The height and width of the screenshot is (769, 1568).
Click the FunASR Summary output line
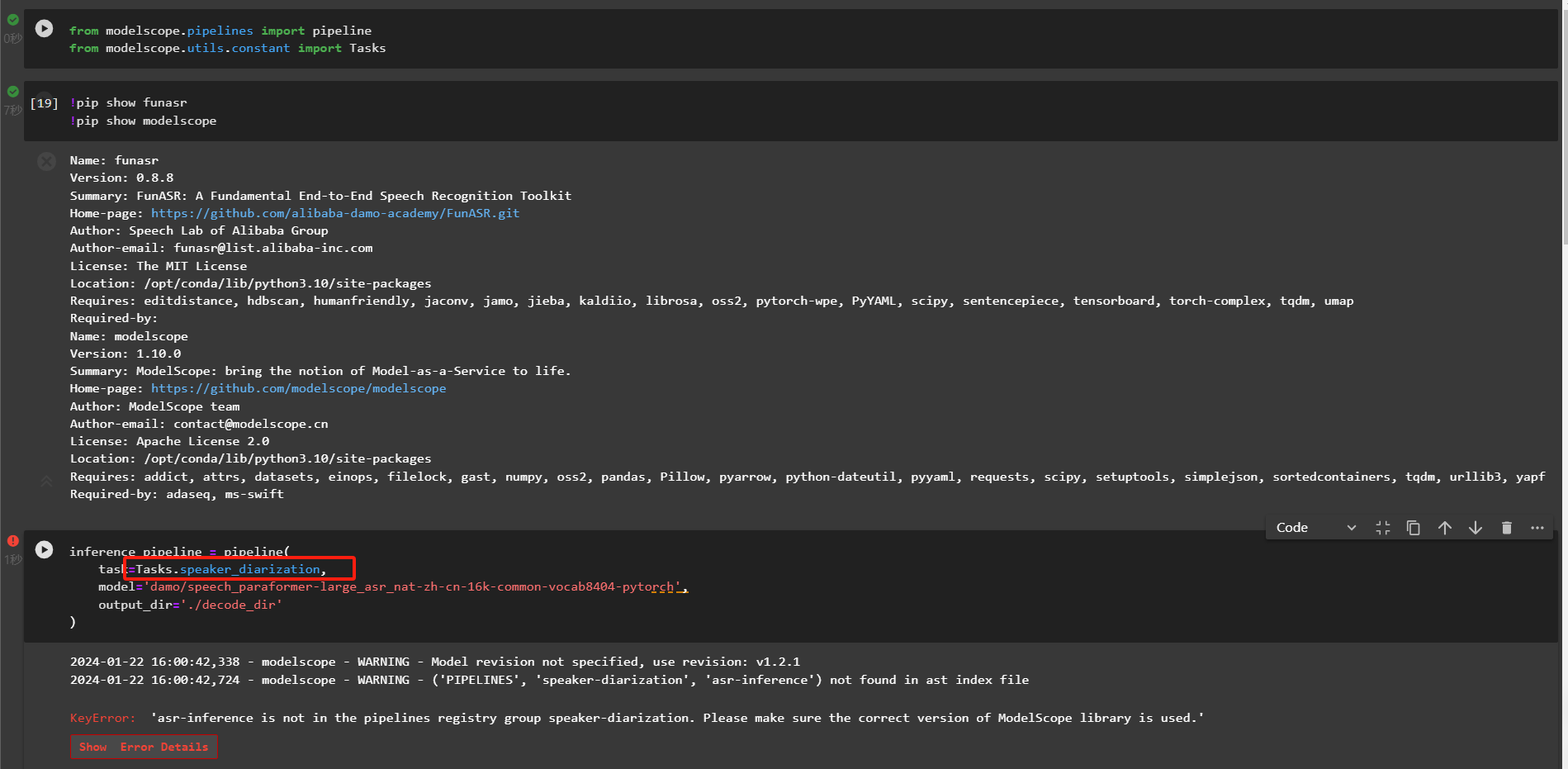pos(320,196)
